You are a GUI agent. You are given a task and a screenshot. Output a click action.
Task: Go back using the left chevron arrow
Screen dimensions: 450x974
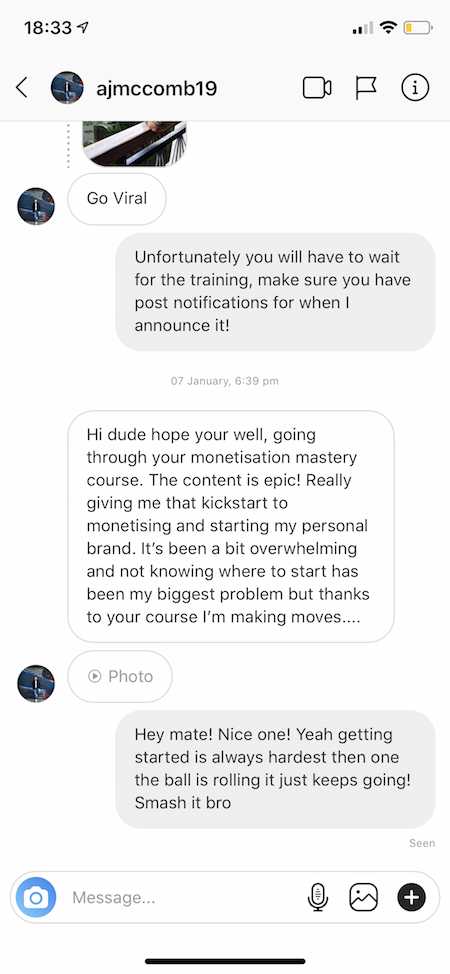22,88
